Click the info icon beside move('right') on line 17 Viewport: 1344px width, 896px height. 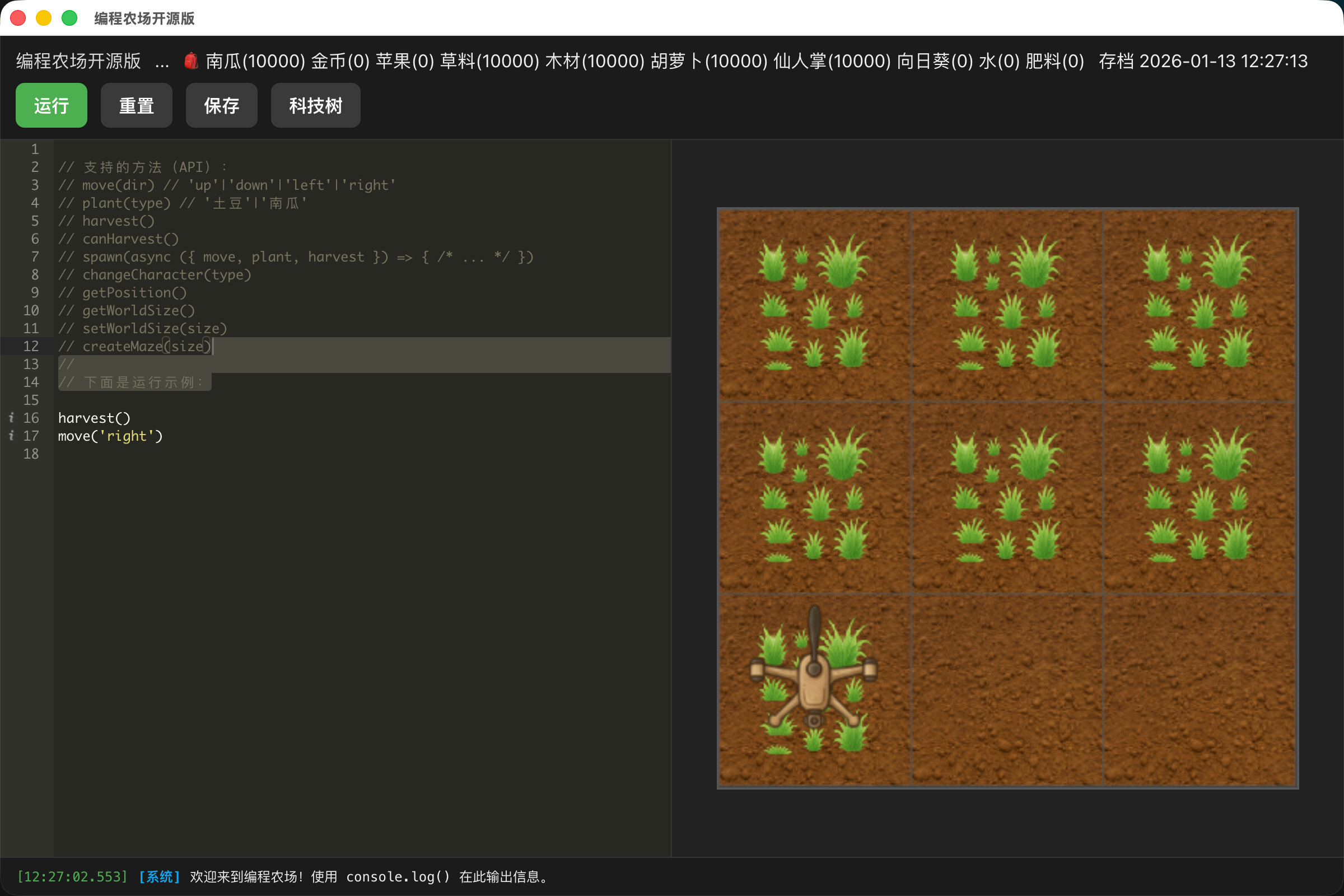pyautogui.click(x=12, y=436)
